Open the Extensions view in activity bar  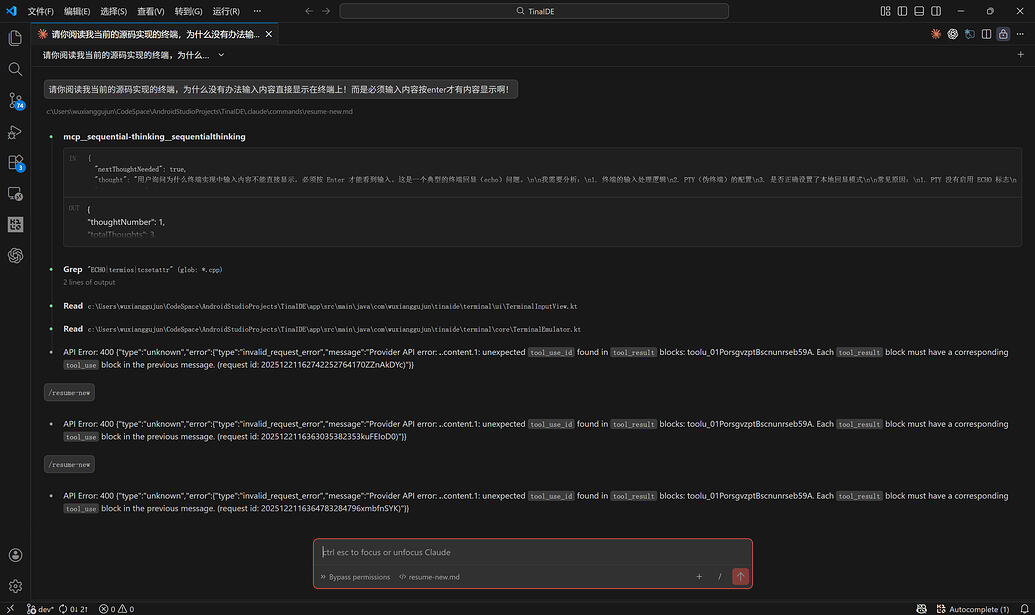click(x=15, y=162)
